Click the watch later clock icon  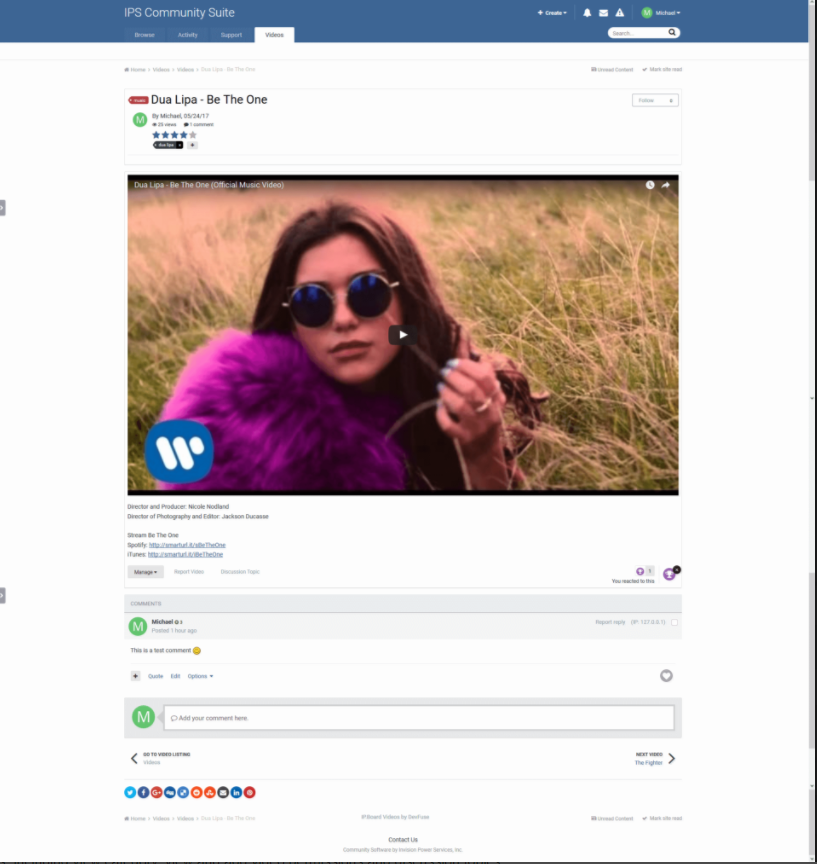[649, 185]
